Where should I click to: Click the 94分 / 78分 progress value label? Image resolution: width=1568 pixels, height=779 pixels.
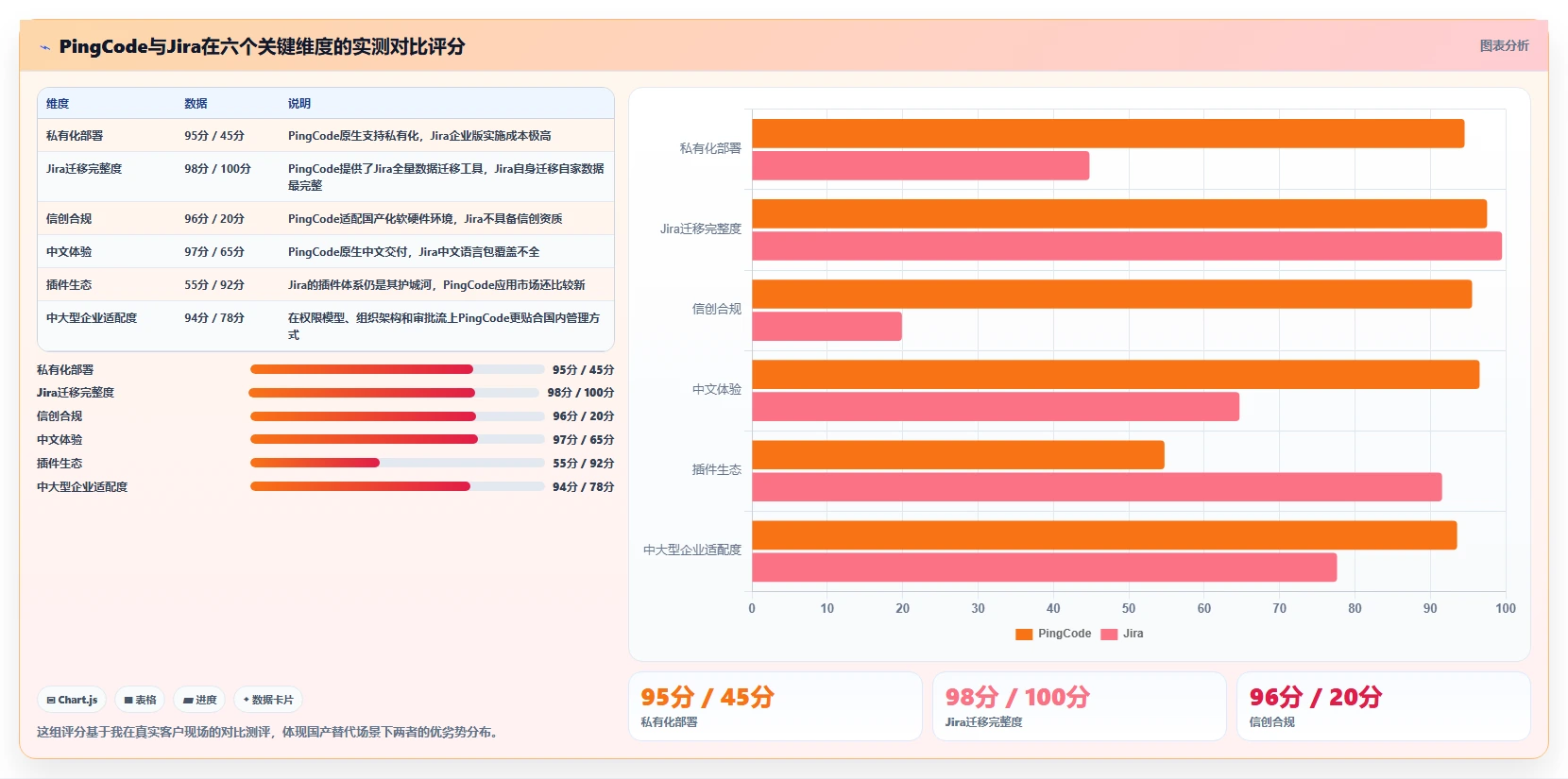coord(584,486)
